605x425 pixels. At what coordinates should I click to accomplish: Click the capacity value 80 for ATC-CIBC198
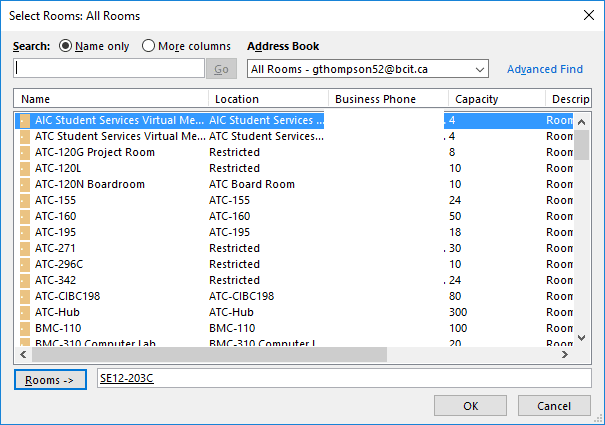(455, 296)
